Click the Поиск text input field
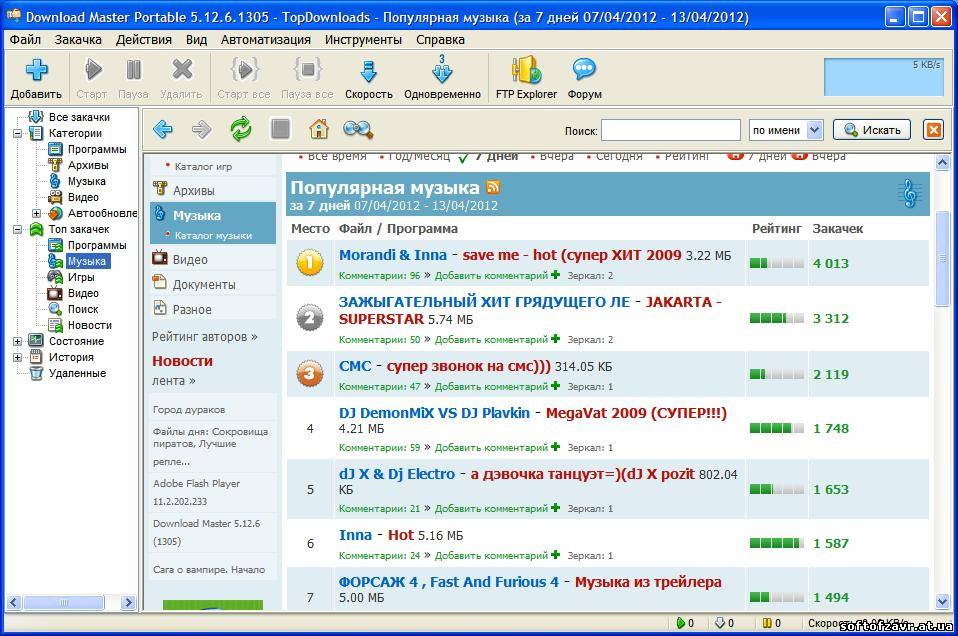The height and width of the screenshot is (636, 958). (x=671, y=130)
